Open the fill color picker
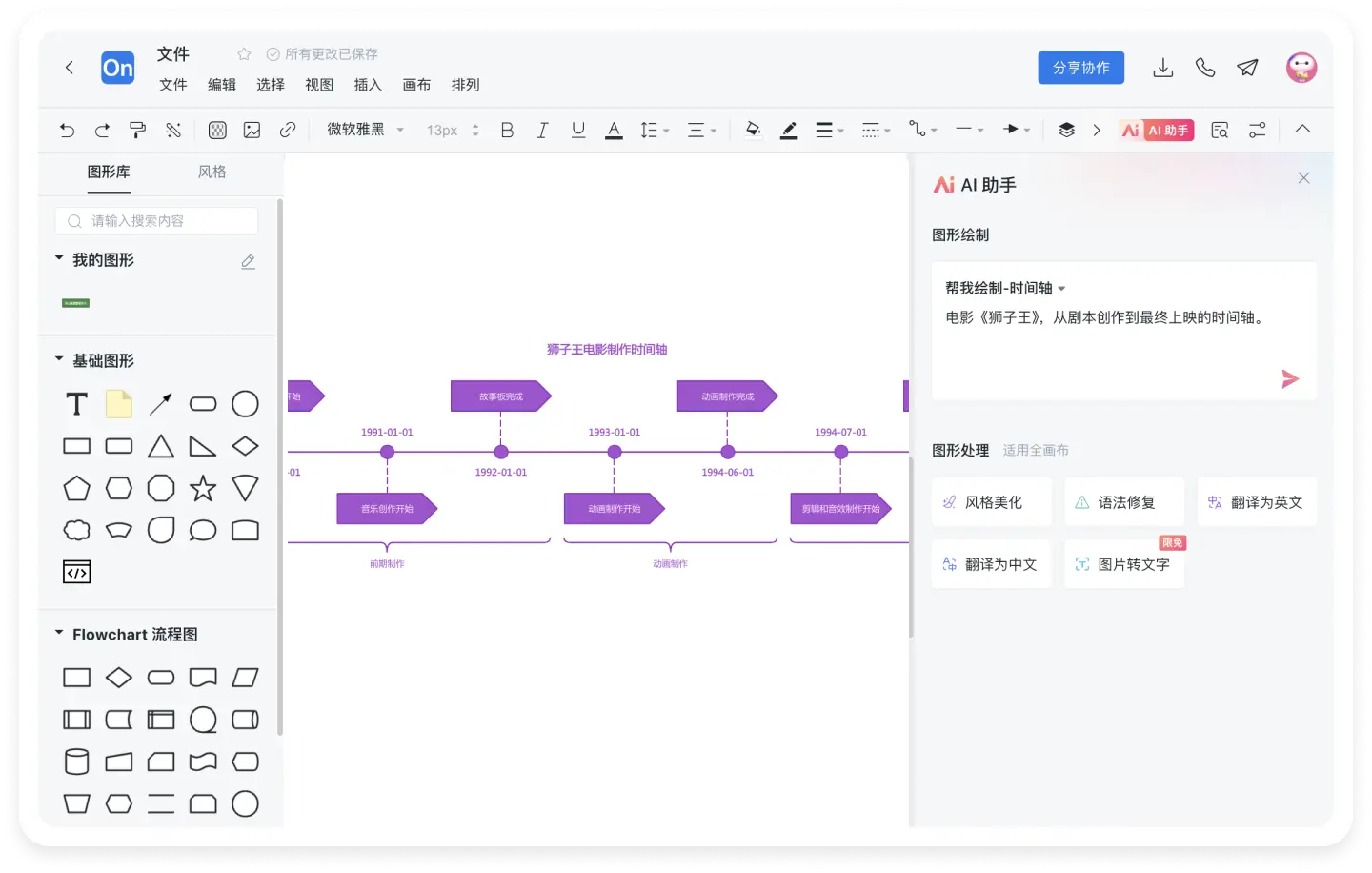 [x=753, y=131]
